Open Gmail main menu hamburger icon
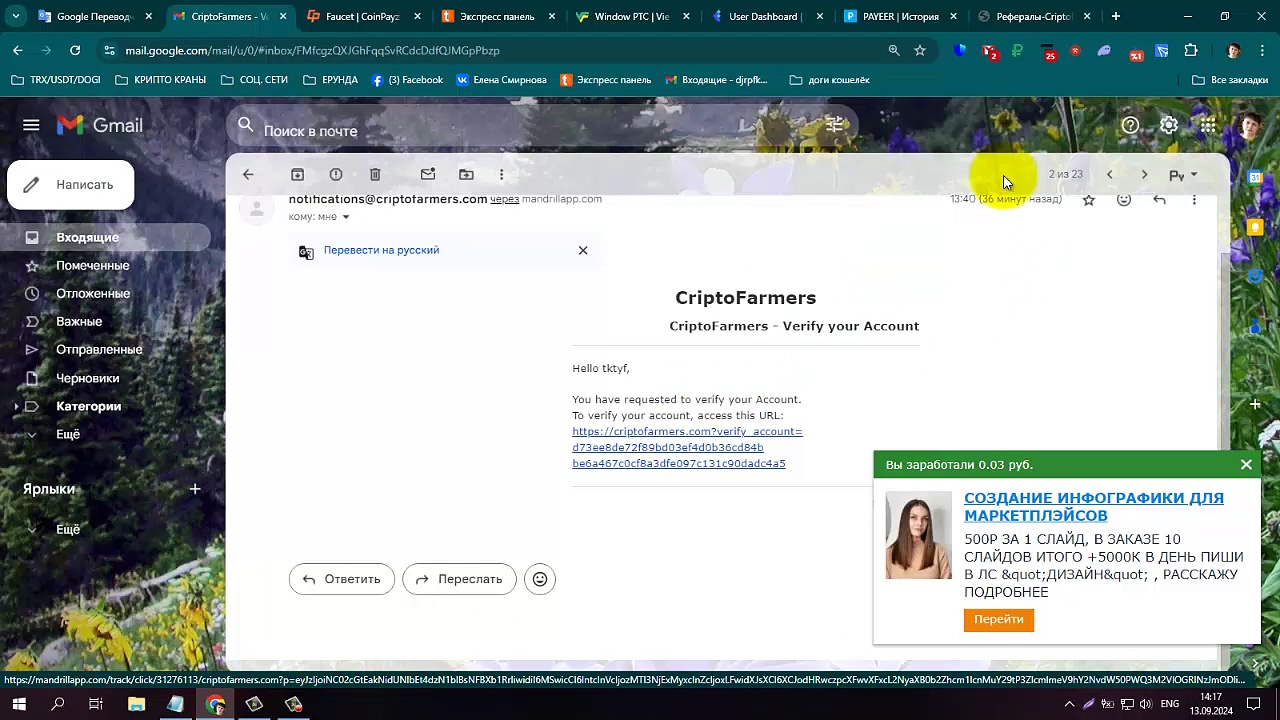Image resolution: width=1280 pixels, height=720 pixels. pyautogui.click(x=31, y=125)
